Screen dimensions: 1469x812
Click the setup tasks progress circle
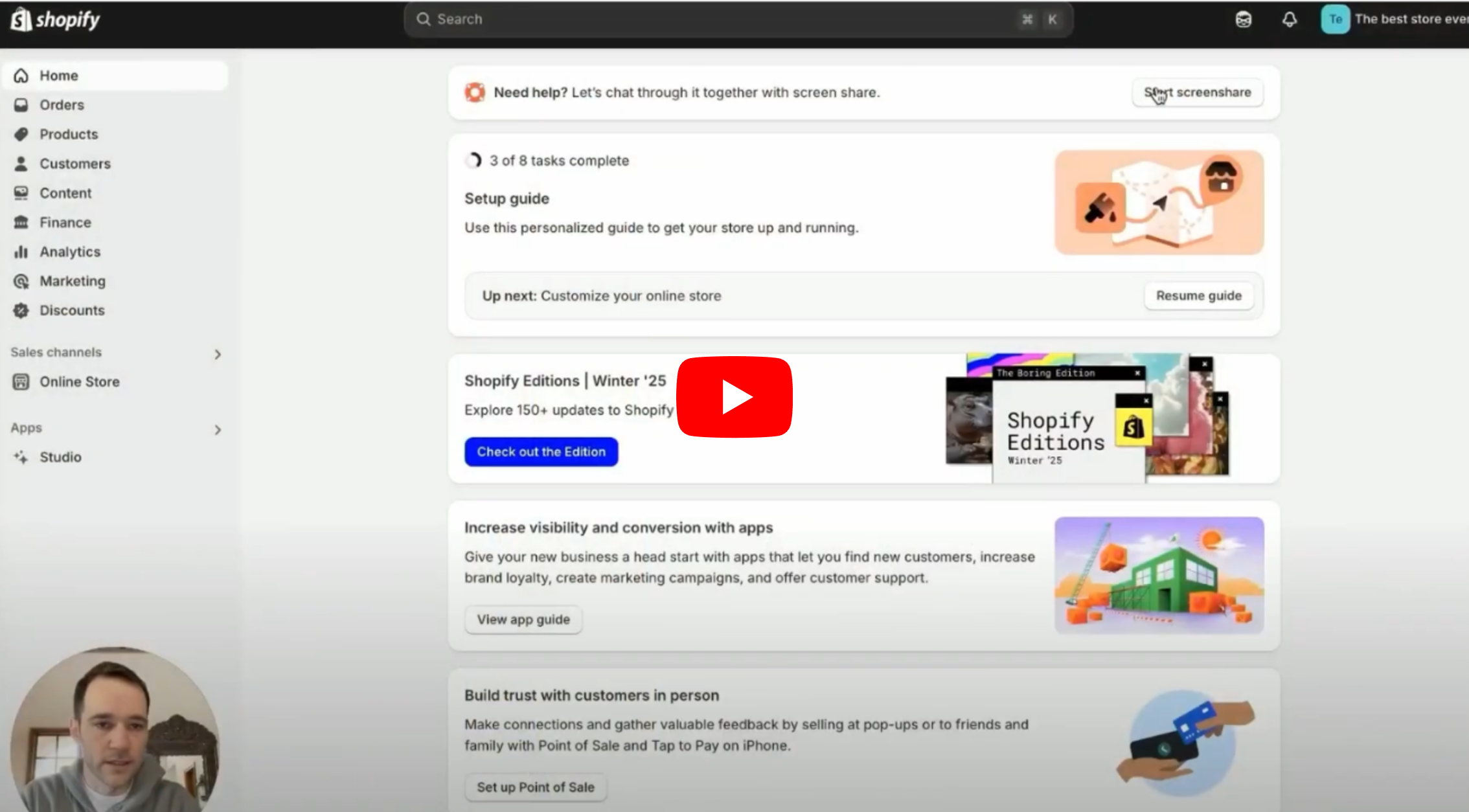[x=474, y=161]
